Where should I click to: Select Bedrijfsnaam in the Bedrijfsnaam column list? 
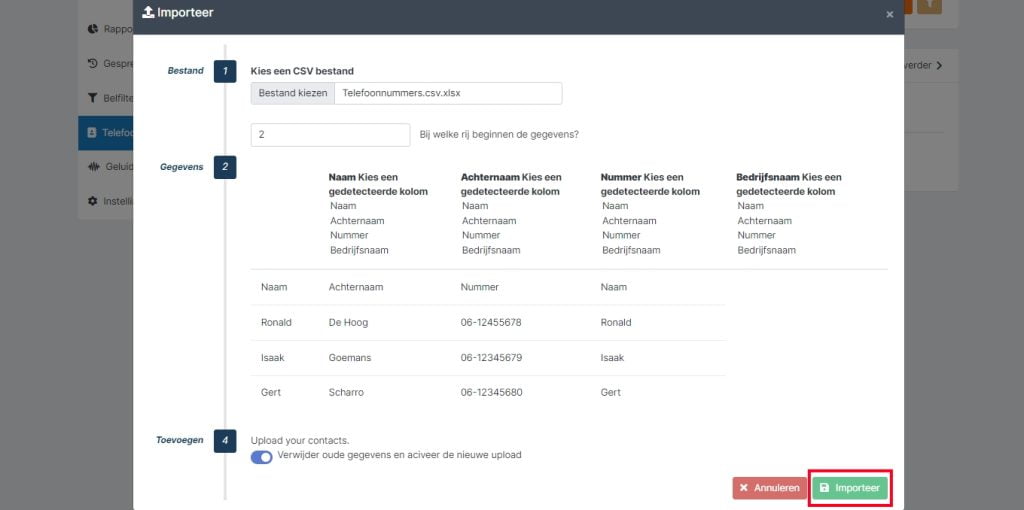(767, 250)
